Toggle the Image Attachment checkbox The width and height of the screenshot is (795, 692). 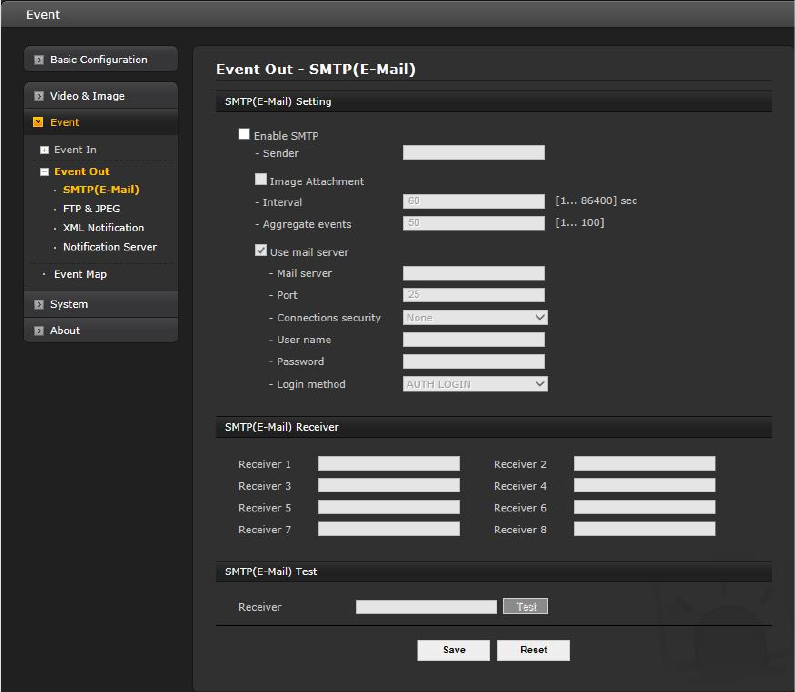261,181
